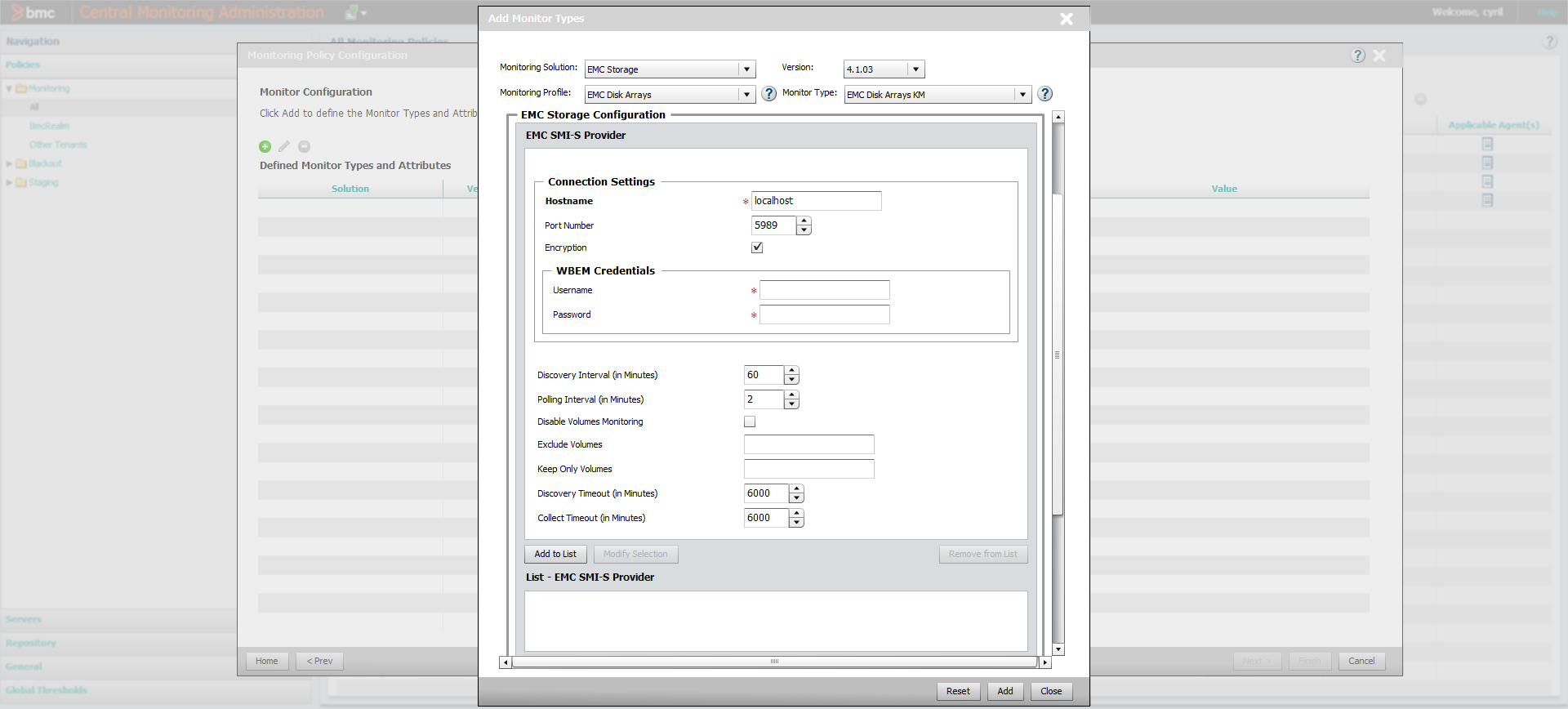This screenshot has width=1568, height=709.
Task: Click the Hostname input field
Action: click(816, 201)
